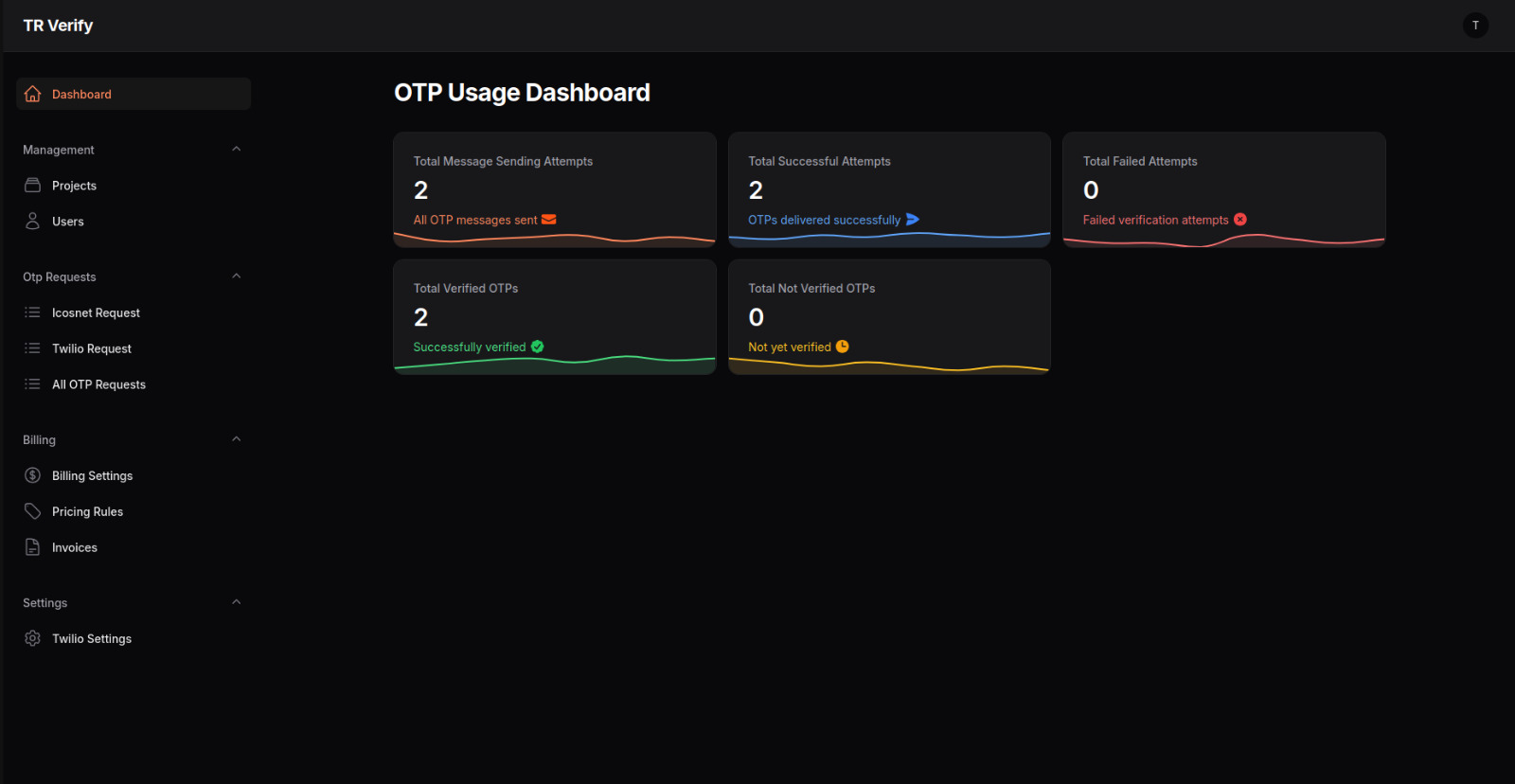The image size is (1515, 784).
Task: Collapse the Settings section chevron
Action: click(237, 602)
